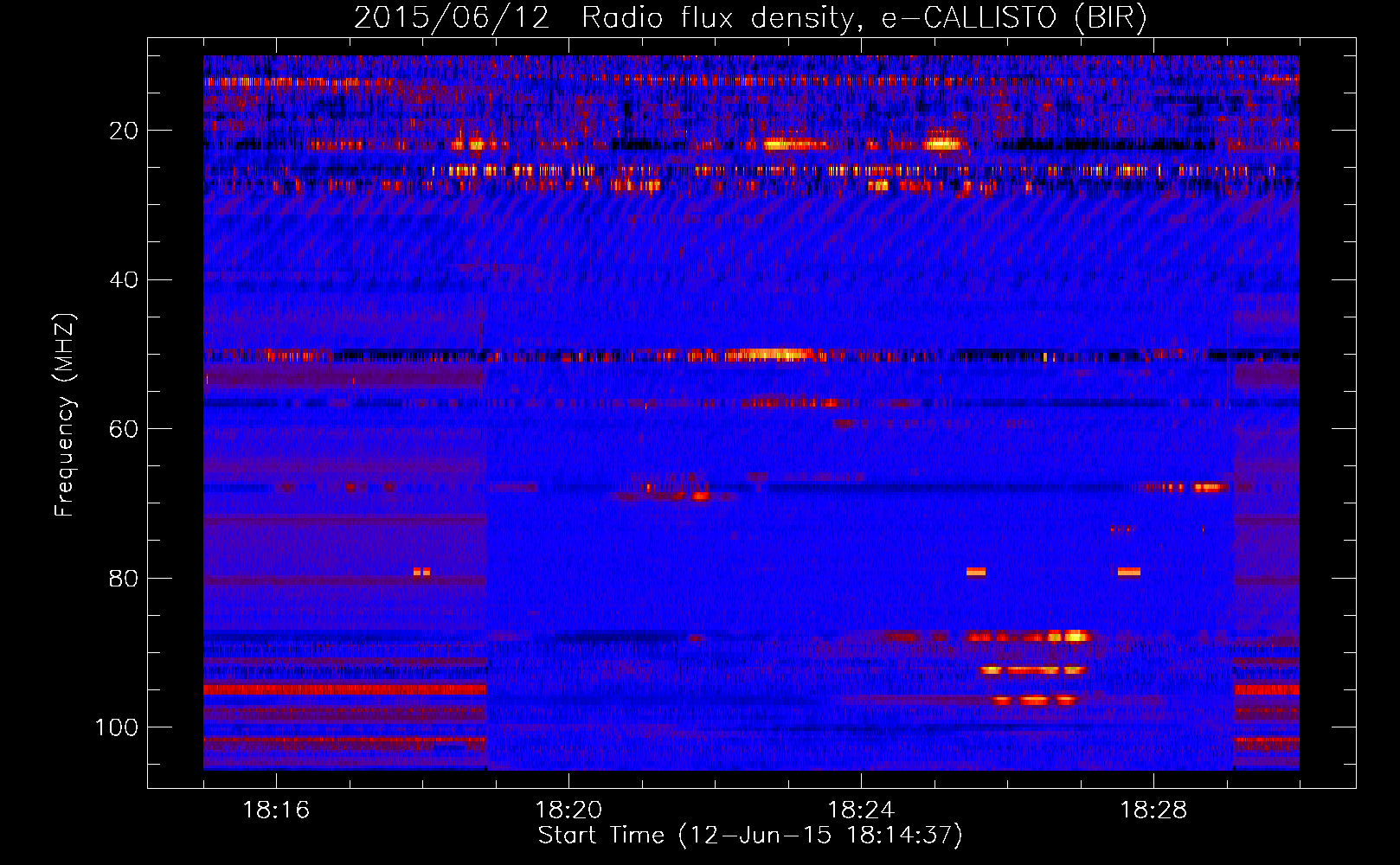Click the plot title "Radio flux density, e-CALLISTO (BIR)"
Viewport: 1400px width, 865px height.
point(864,18)
